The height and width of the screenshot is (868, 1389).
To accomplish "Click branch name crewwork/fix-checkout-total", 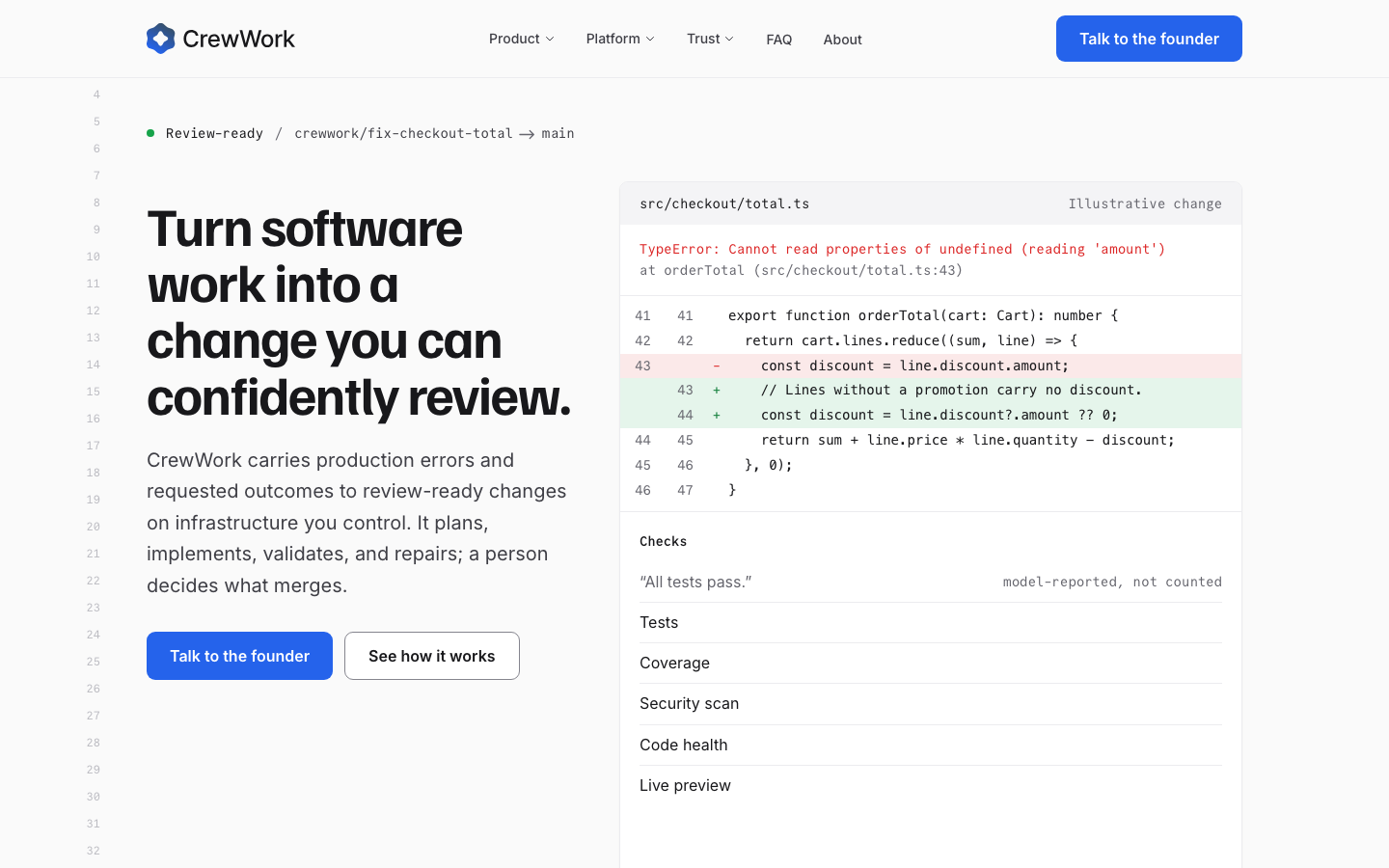I will pyautogui.click(x=403, y=133).
